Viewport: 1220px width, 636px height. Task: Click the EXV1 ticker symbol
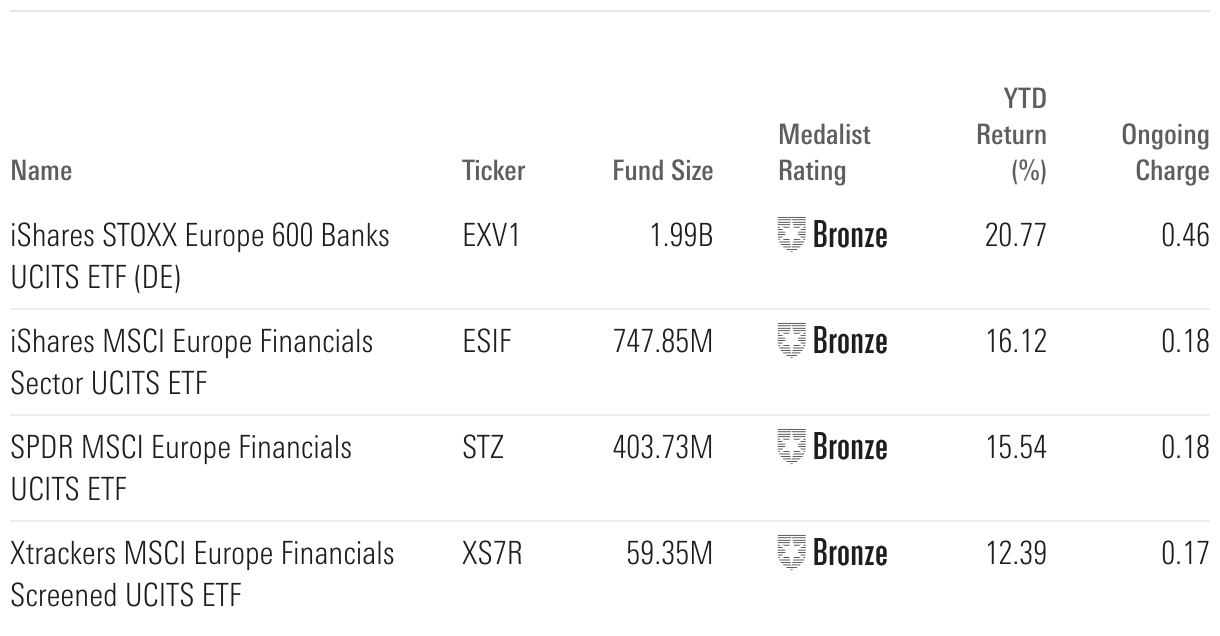pyautogui.click(x=491, y=236)
